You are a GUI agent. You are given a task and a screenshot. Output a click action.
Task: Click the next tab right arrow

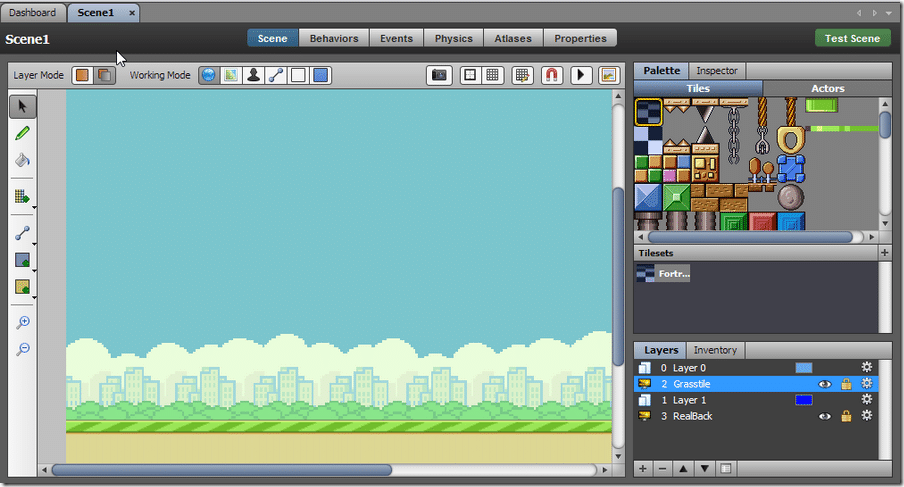874,13
